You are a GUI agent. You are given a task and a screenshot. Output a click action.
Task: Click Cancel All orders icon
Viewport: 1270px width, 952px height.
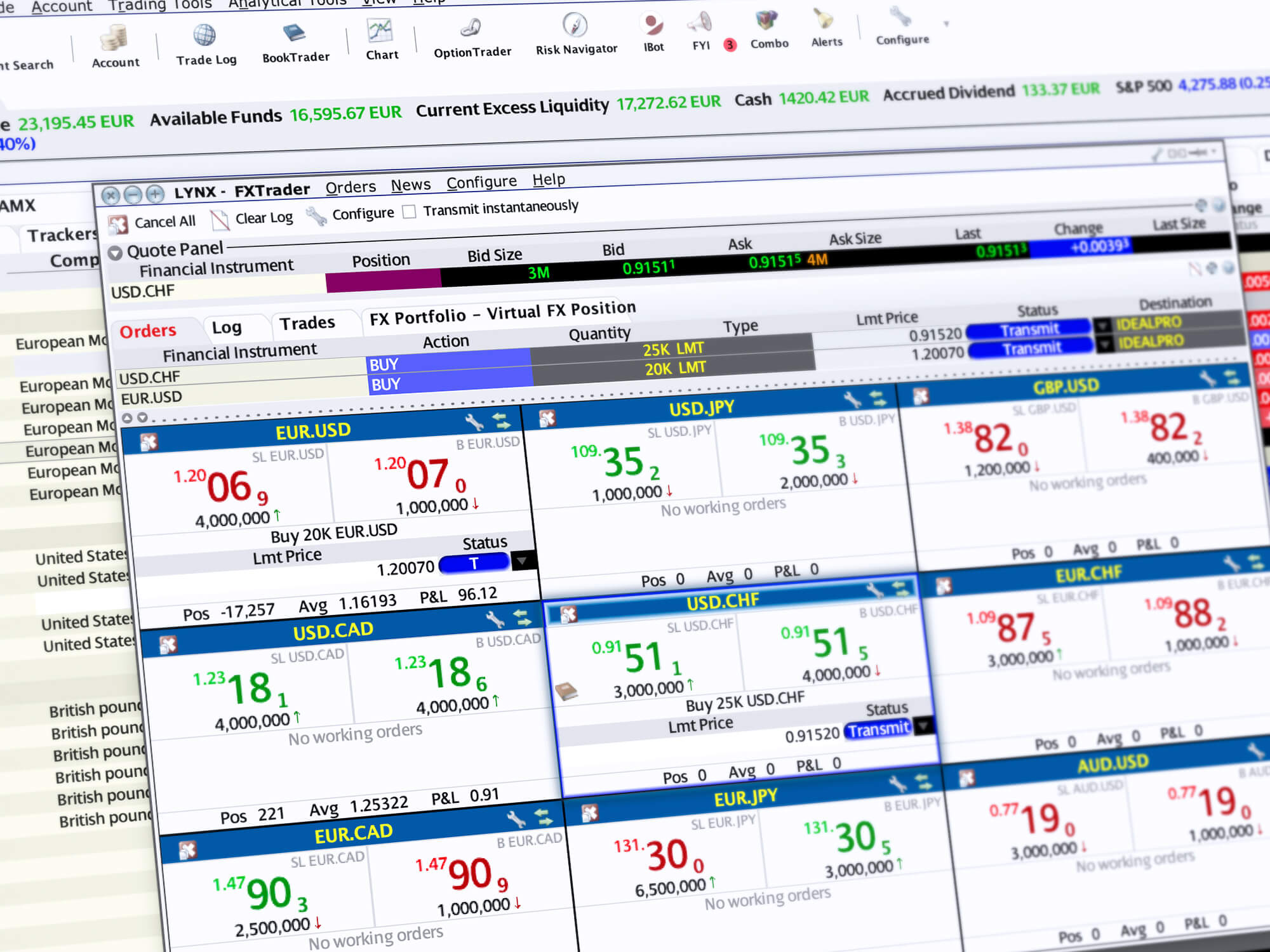pos(118,225)
